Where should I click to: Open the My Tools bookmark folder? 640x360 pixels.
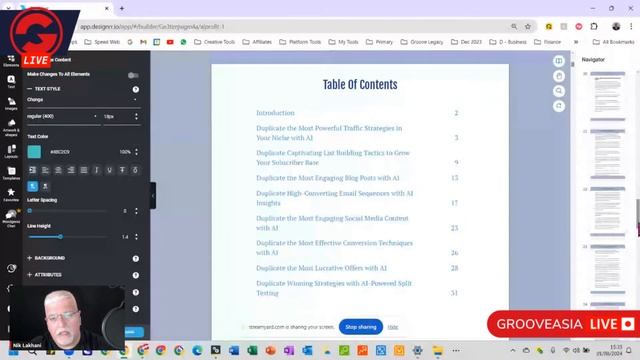coord(344,42)
